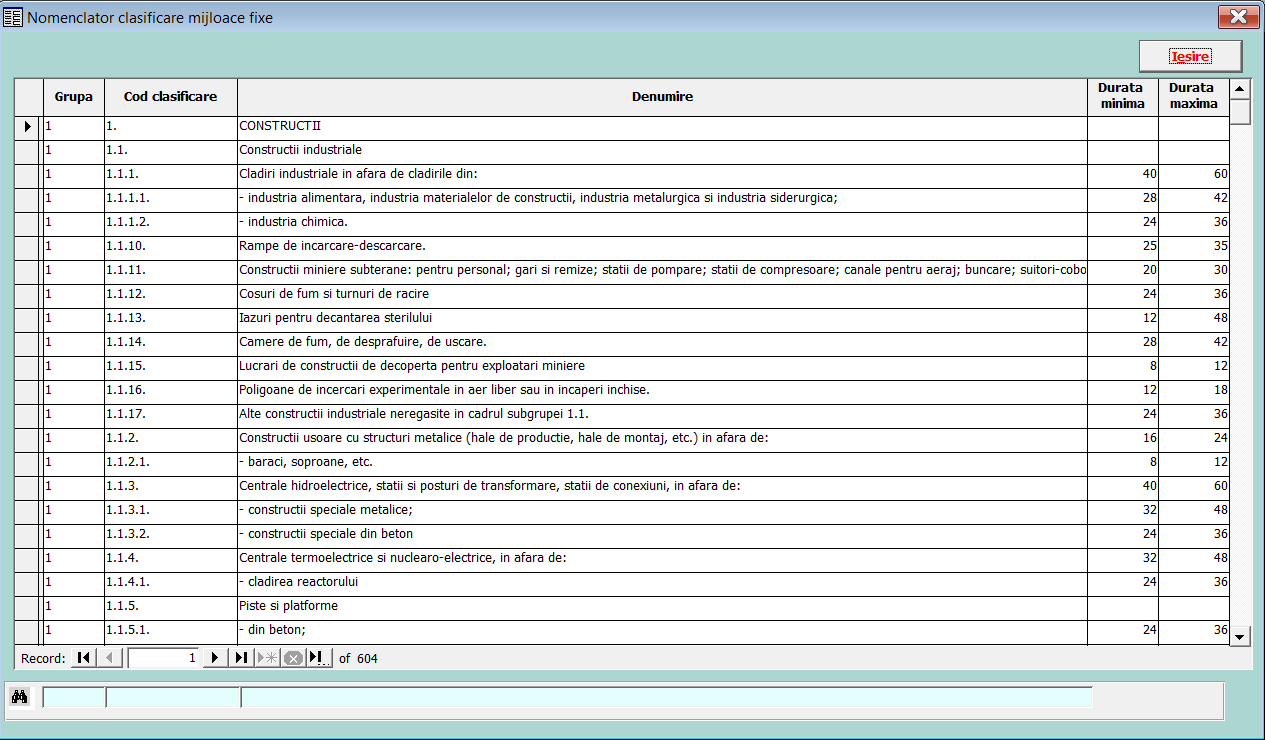Go to the previous record
This screenshot has width=1265, height=740.
click(108, 657)
